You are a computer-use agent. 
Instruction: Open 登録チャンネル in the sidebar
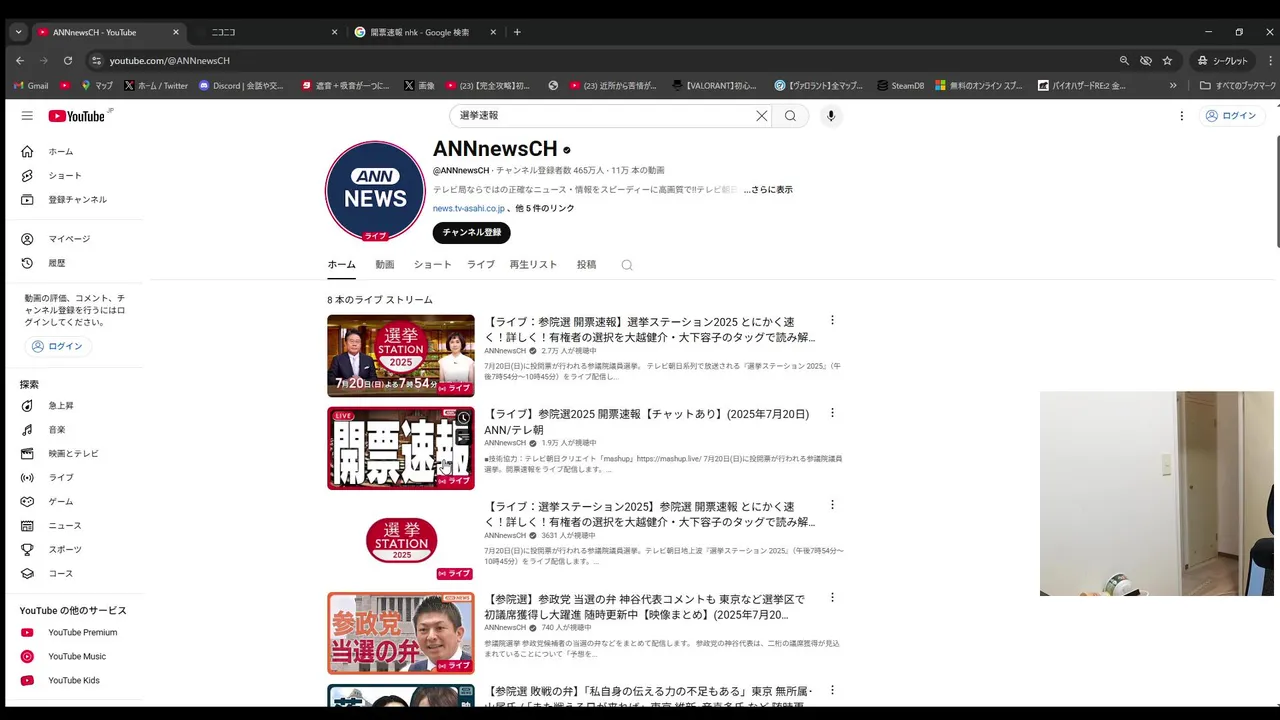(x=77, y=200)
